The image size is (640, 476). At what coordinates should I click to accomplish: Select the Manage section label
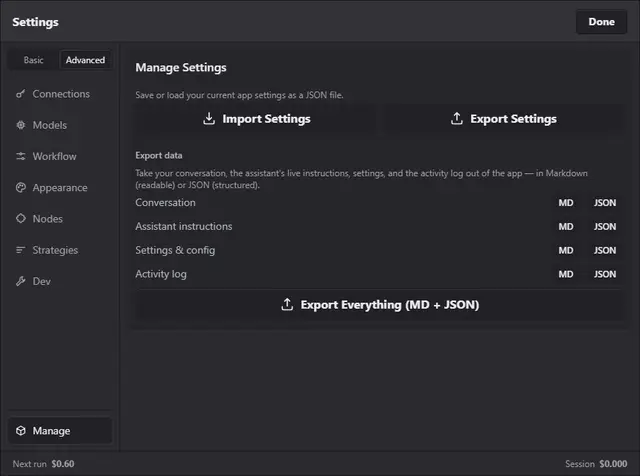pyautogui.click(x=51, y=431)
